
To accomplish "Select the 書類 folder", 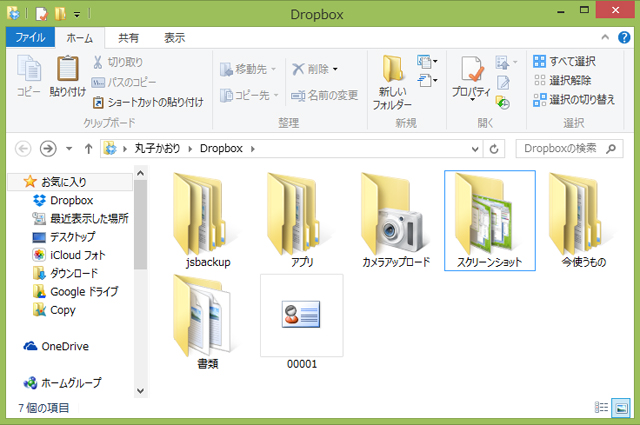I will tap(207, 323).
